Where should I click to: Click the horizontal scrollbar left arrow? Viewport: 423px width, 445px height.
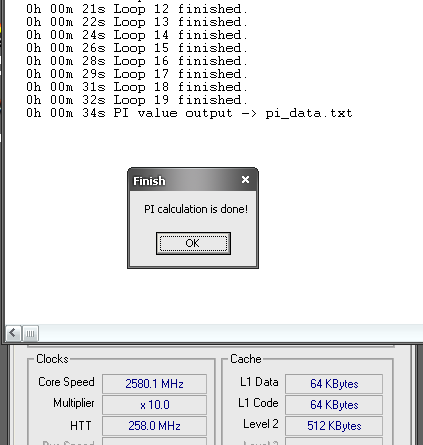click(13, 333)
